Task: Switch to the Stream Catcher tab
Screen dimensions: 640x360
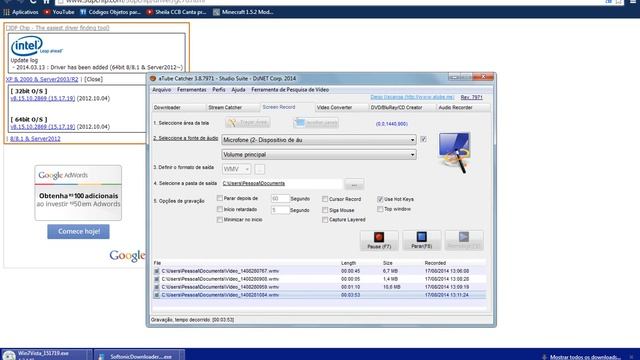Action: [x=233, y=107]
